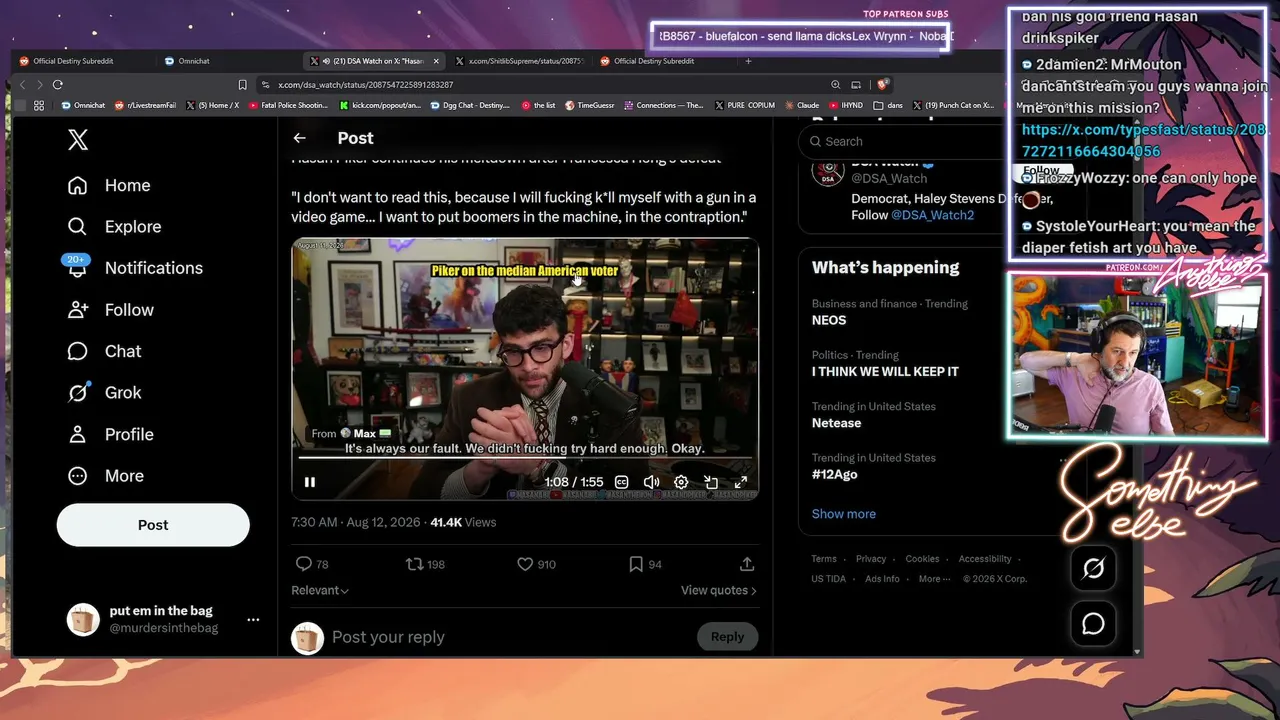The width and height of the screenshot is (1280, 720).
Task: Click the Post your reply field
Action: point(510,637)
